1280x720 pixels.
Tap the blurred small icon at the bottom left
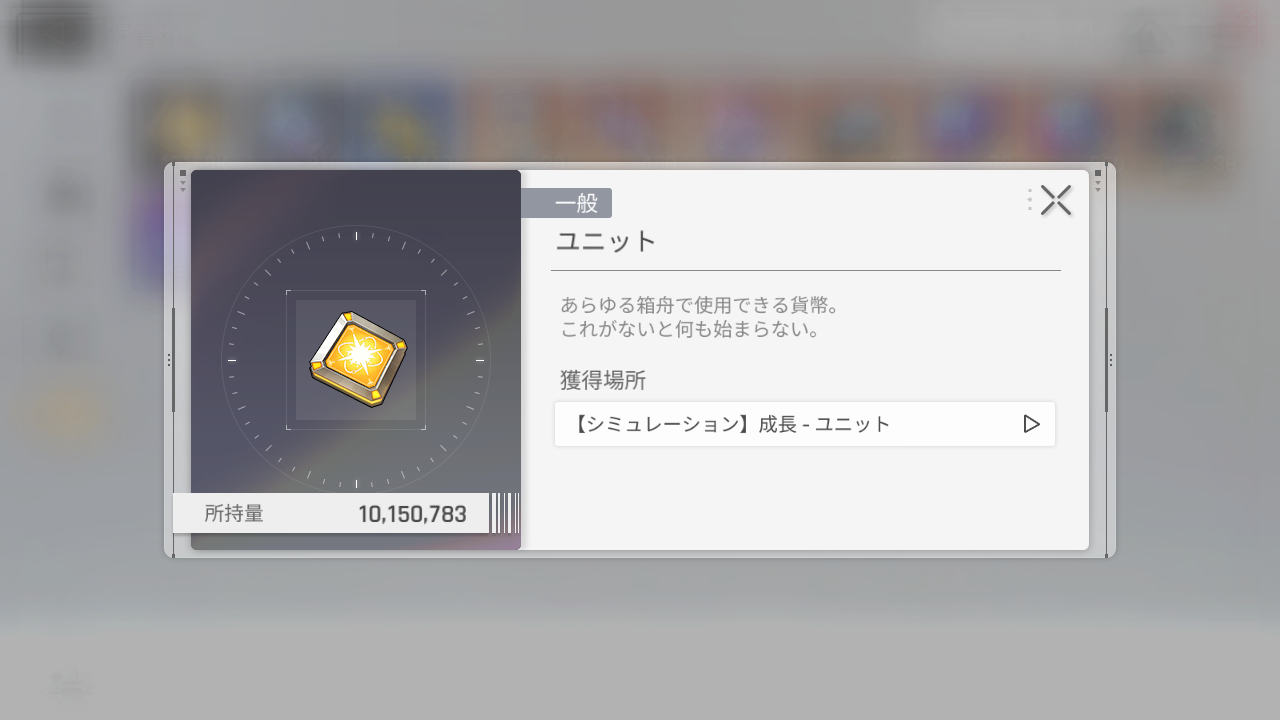pyautogui.click(x=70, y=684)
